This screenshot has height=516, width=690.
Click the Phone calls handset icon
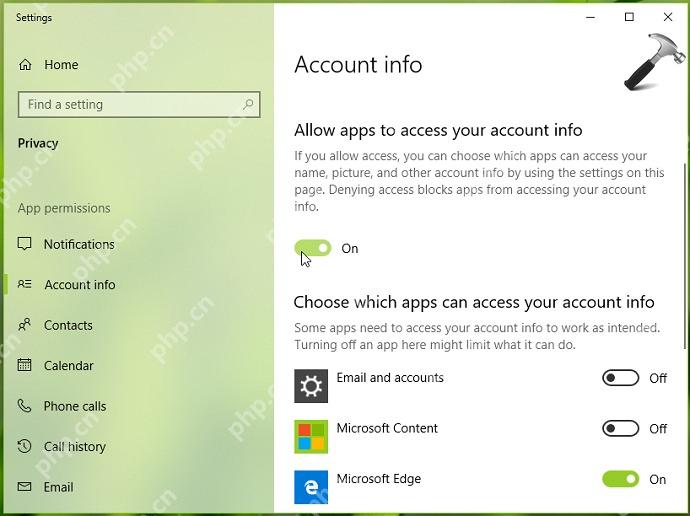[x=25, y=406]
